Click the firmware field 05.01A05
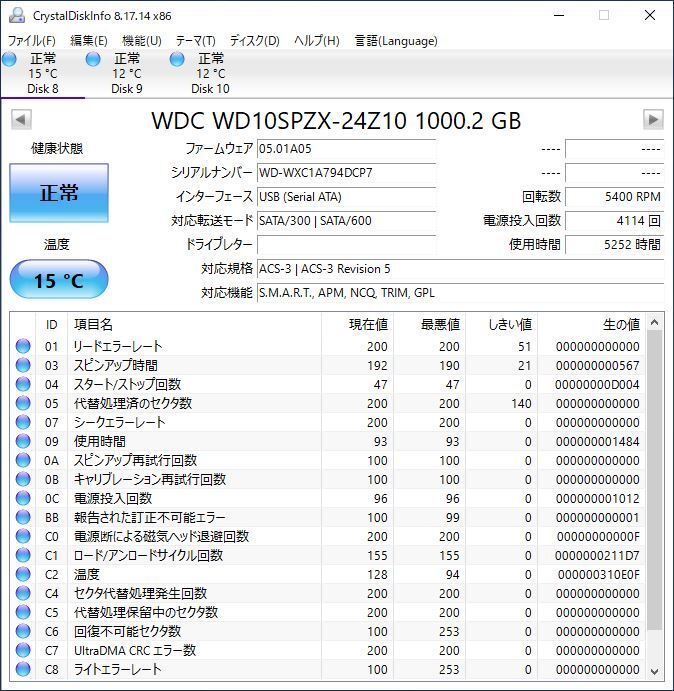 point(346,149)
